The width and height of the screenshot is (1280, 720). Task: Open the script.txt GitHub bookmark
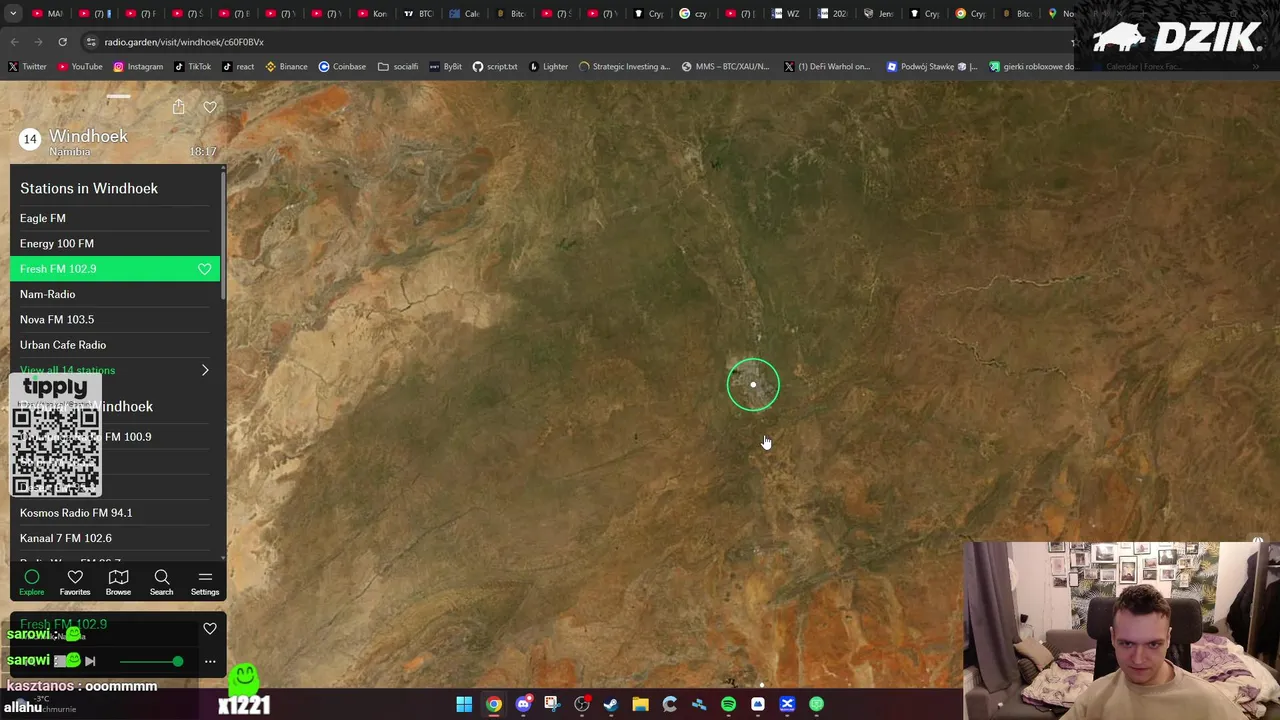click(x=495, y=67)
